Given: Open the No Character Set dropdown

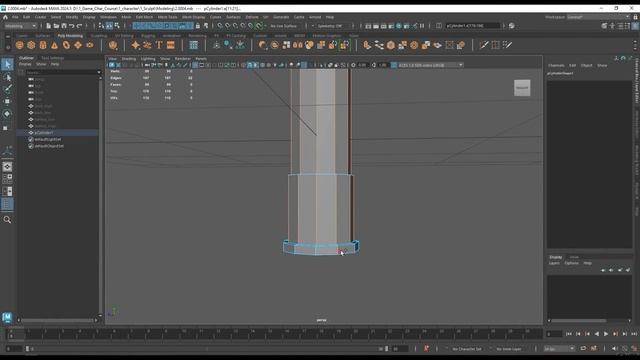Looking at the screenshot, I should (x=467, y=349).
